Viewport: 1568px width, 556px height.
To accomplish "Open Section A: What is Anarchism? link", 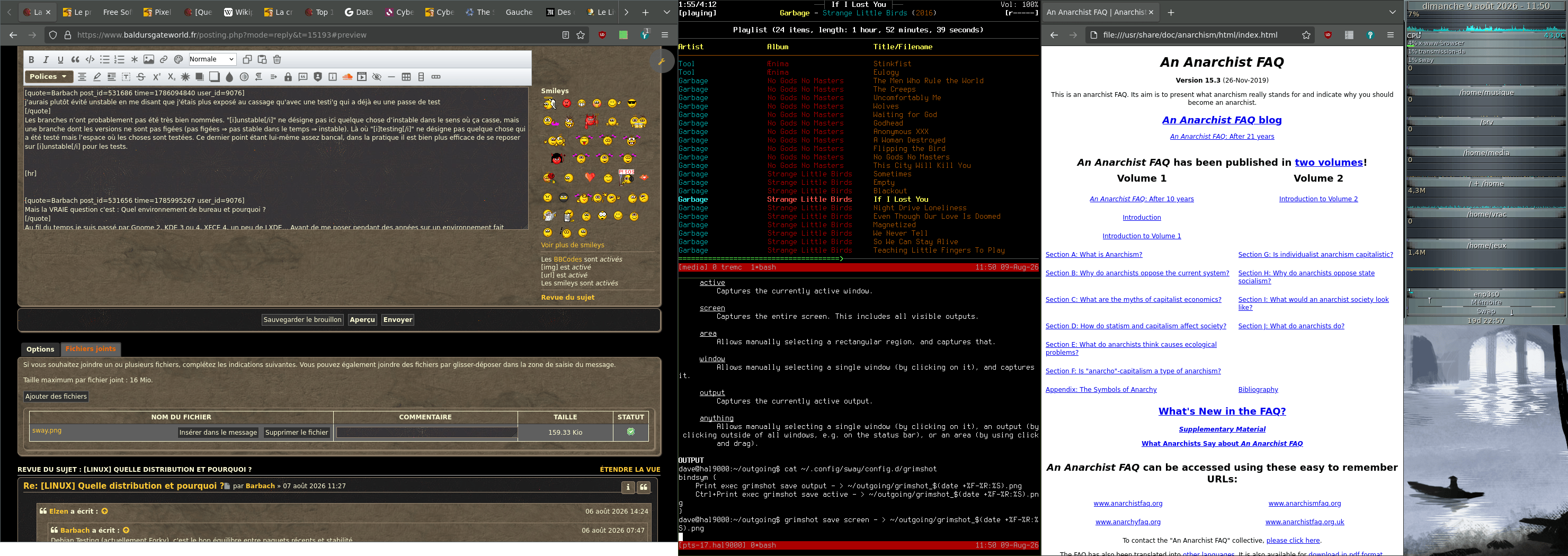I will [x=1094, y=255].
